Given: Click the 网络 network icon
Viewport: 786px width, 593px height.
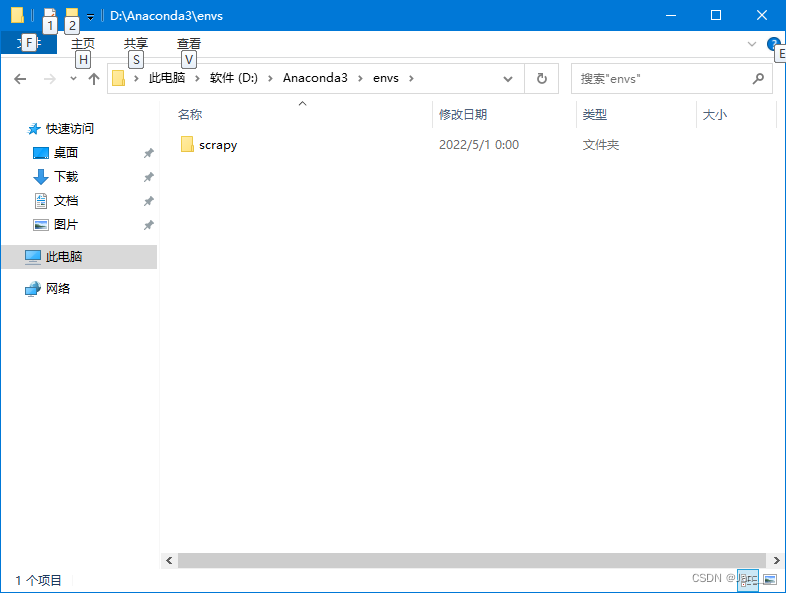Looking at the screenshot, I should tap(33, 289).
